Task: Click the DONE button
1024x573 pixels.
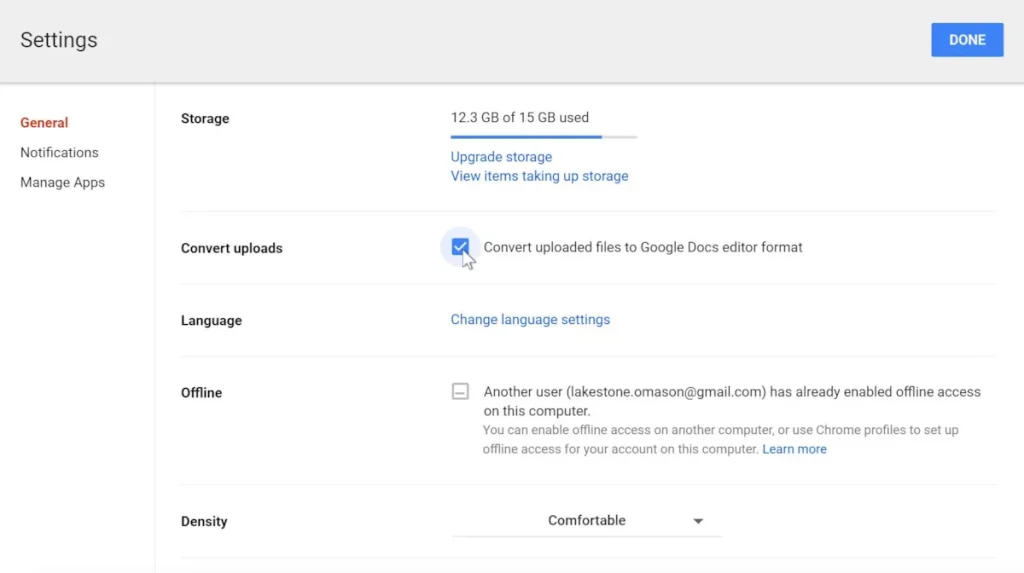Action: (x=967, y=40)
